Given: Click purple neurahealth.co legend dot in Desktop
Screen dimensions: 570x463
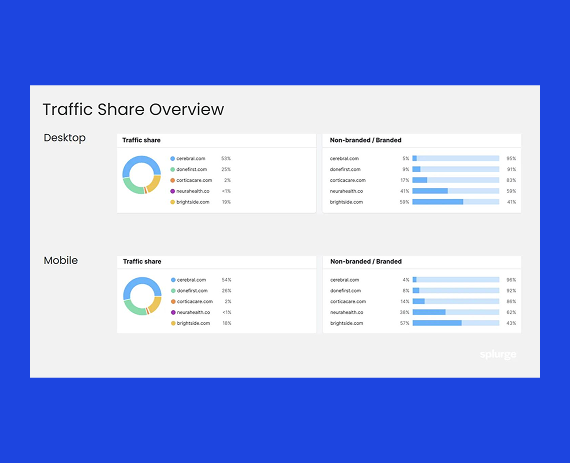Looking at the screenshot, I should coord(173,191).
